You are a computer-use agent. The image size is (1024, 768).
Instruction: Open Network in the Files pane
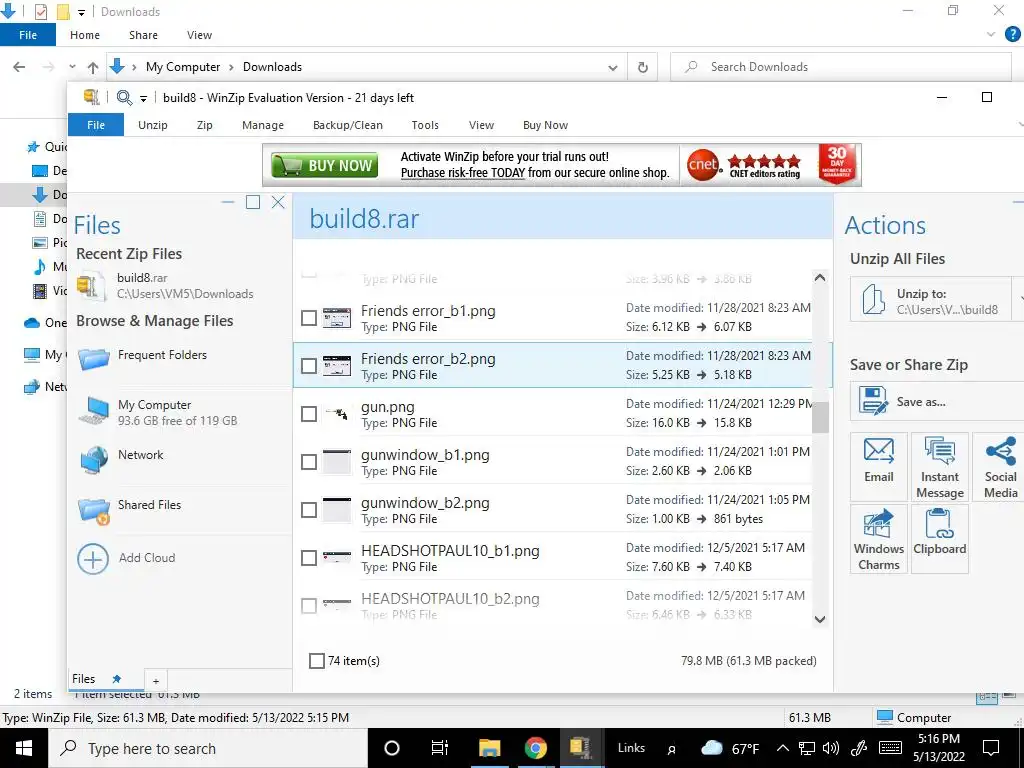tap(121, 458)
